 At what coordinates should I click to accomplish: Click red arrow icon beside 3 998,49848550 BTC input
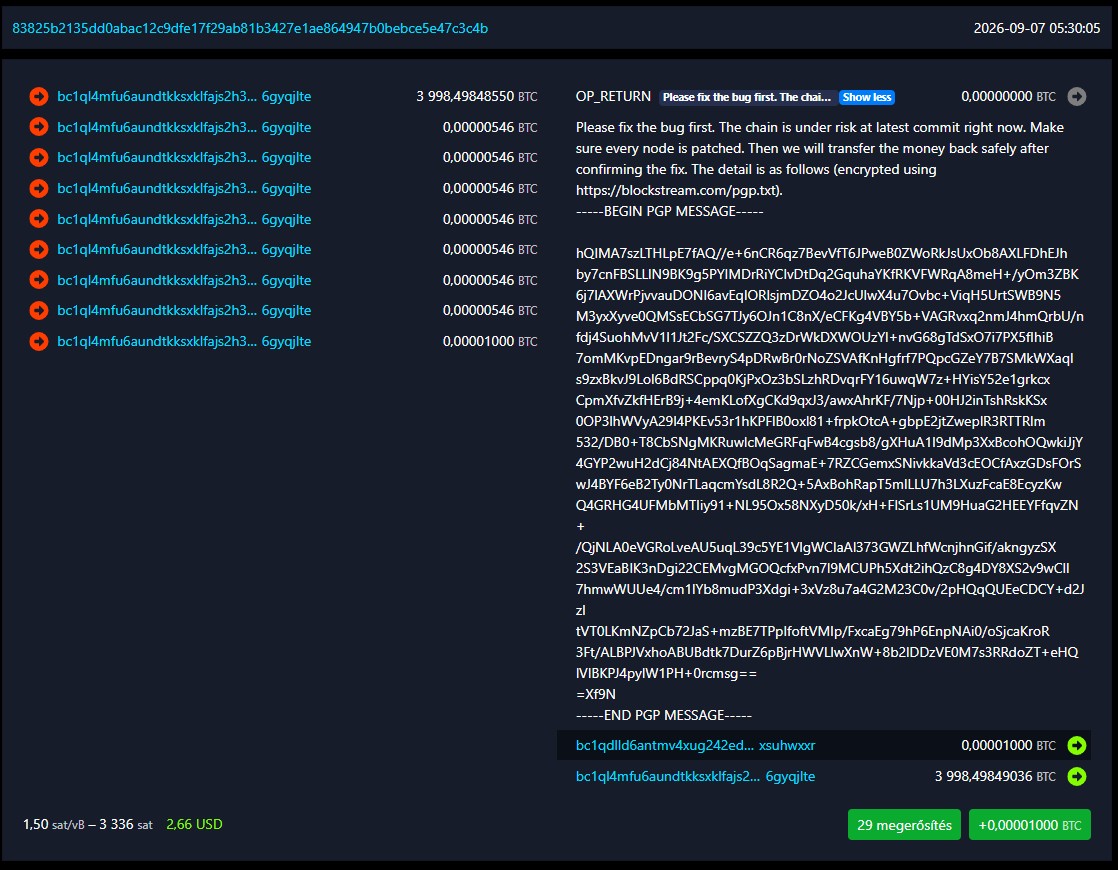(x=39, y=96)
